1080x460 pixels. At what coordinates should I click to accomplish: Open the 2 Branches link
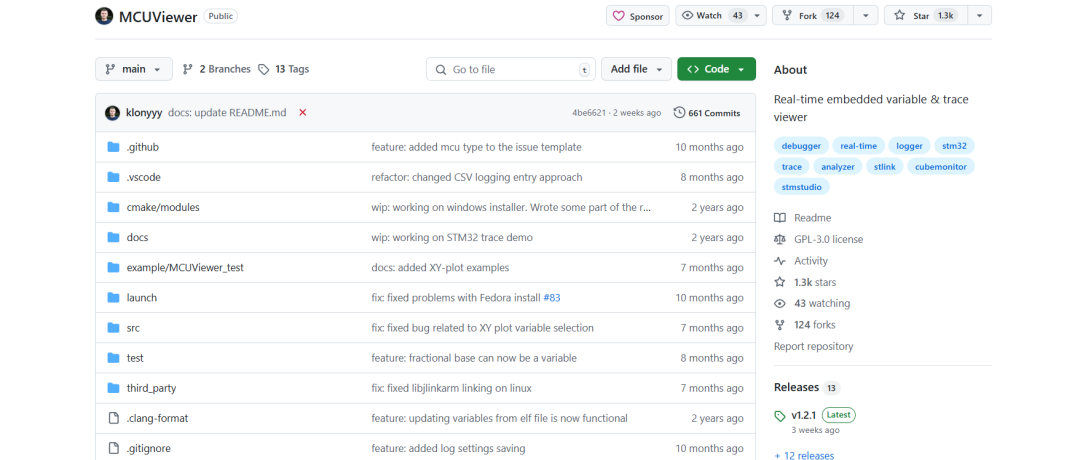pos(216,69)
